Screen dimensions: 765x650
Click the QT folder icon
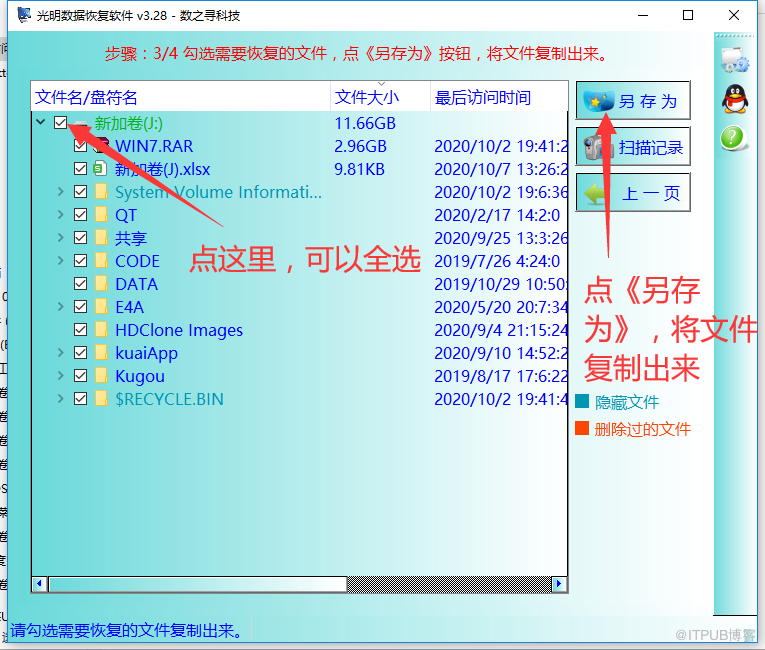click(x=101, y=215)
